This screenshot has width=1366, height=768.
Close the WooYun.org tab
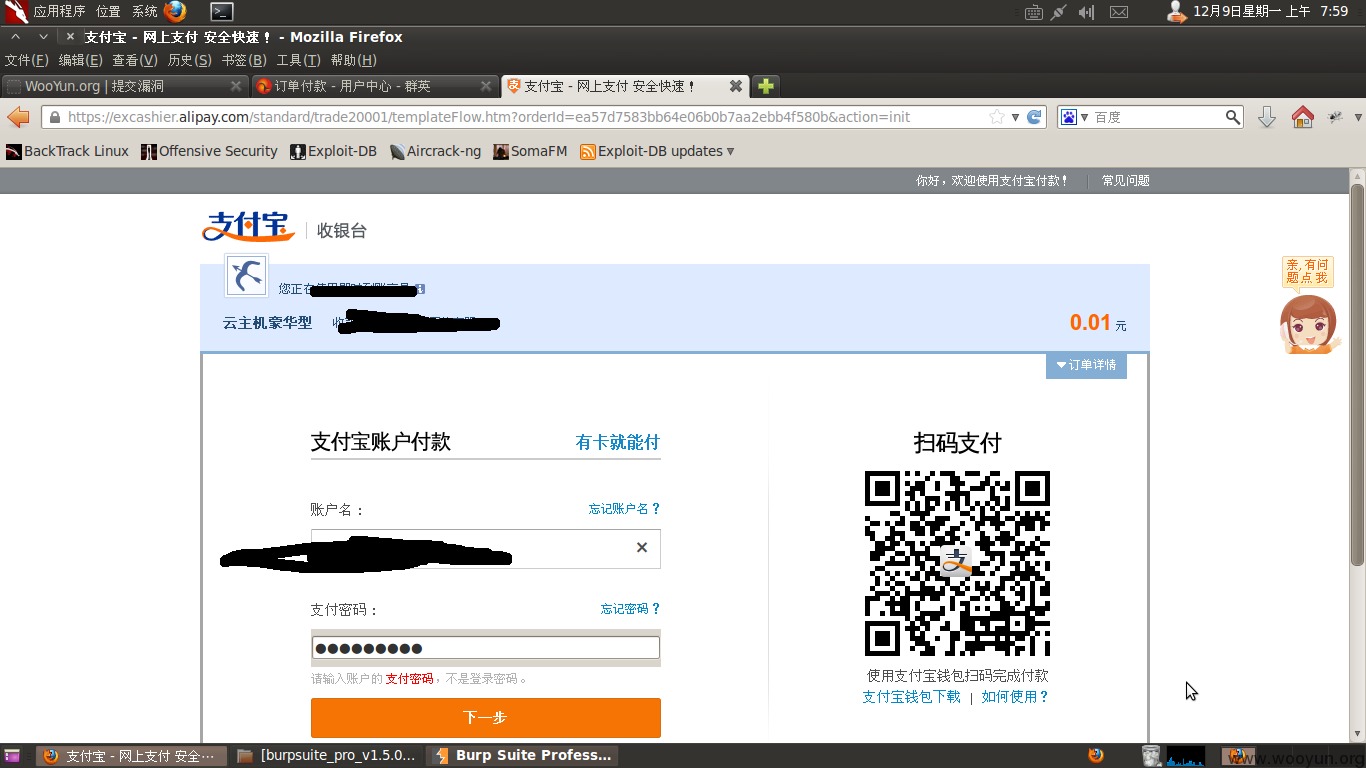(236, 86)
